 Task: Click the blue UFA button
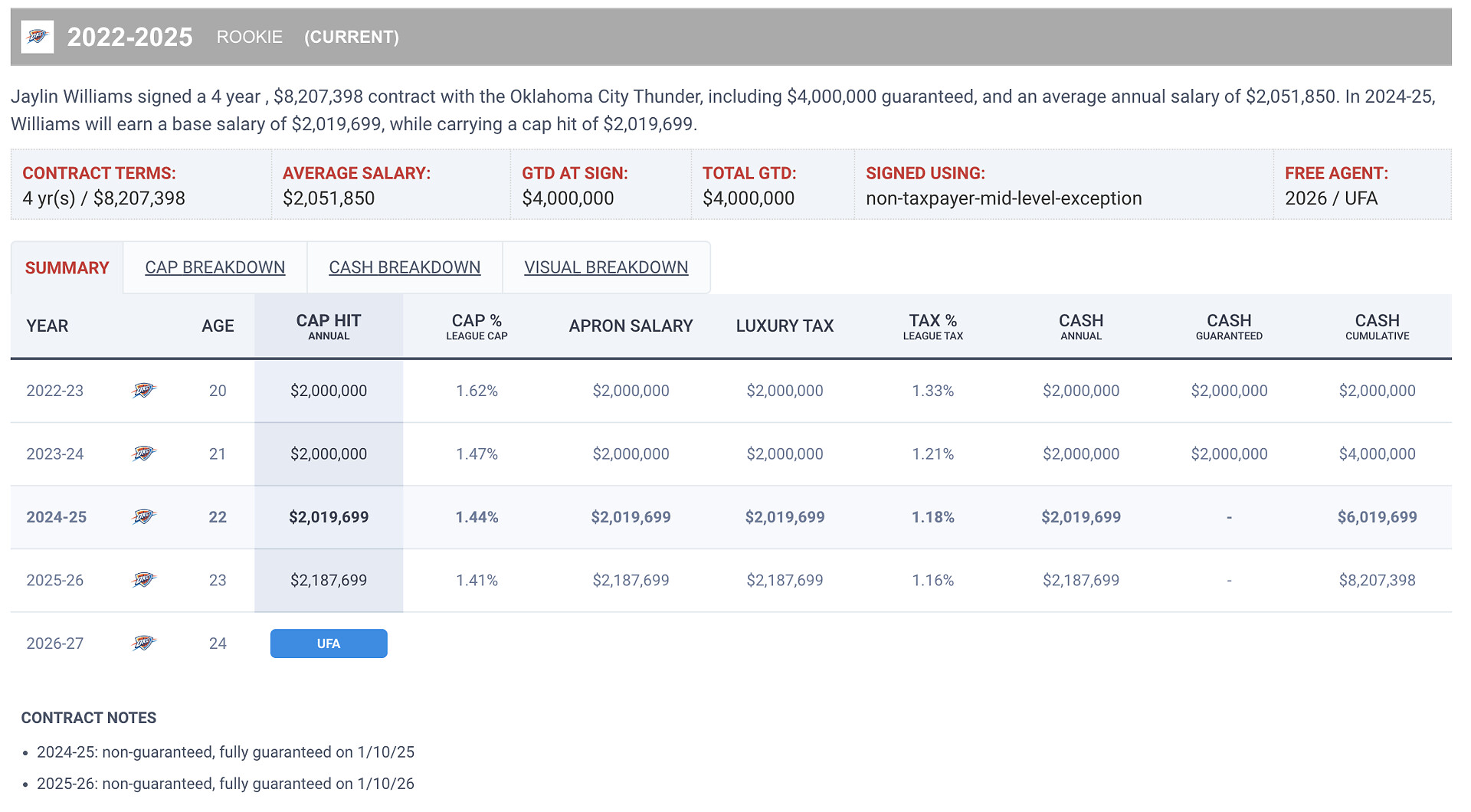pos(329,643)
